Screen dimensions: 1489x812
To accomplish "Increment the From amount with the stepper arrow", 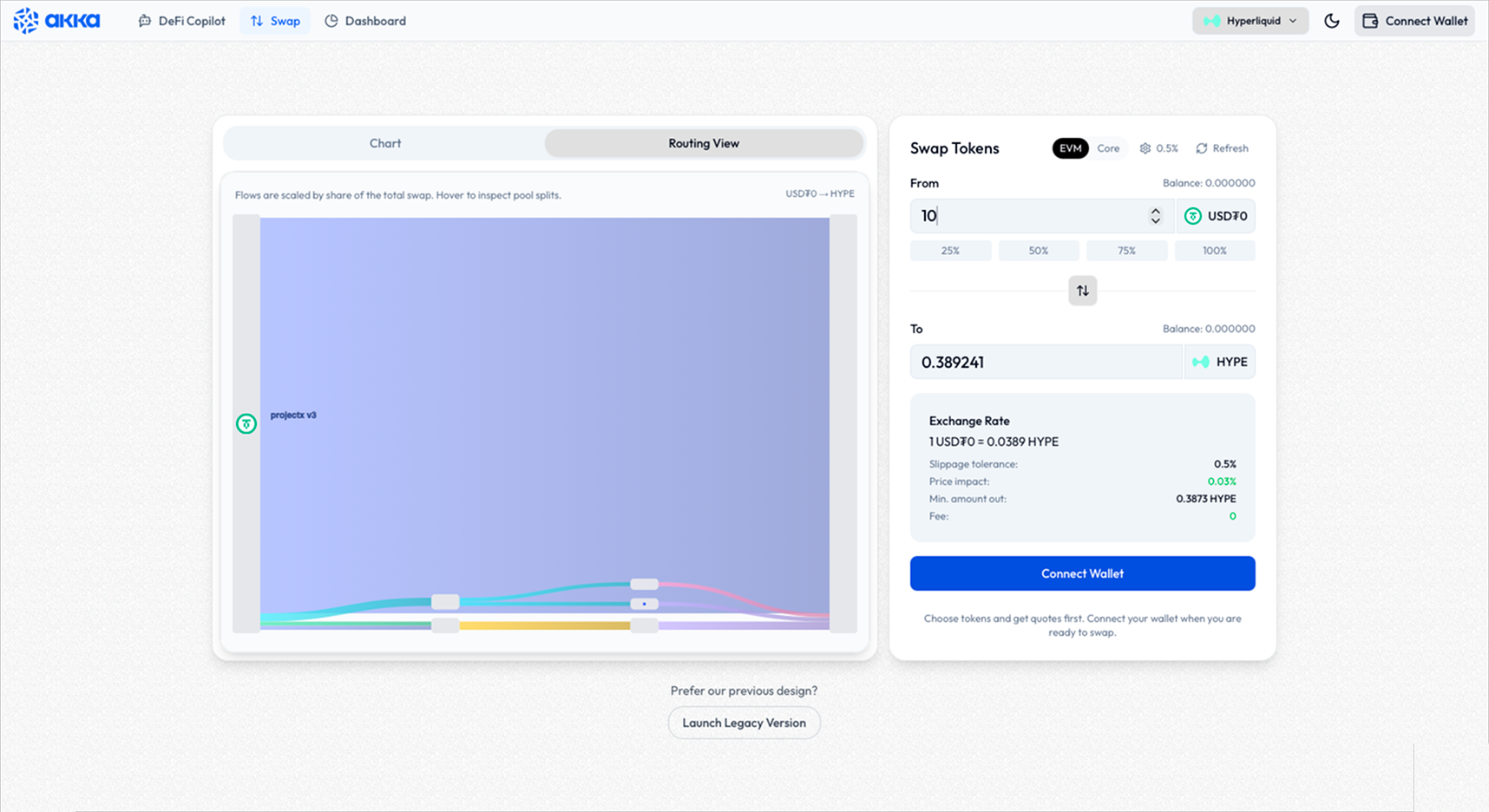I will [1155, 211].
